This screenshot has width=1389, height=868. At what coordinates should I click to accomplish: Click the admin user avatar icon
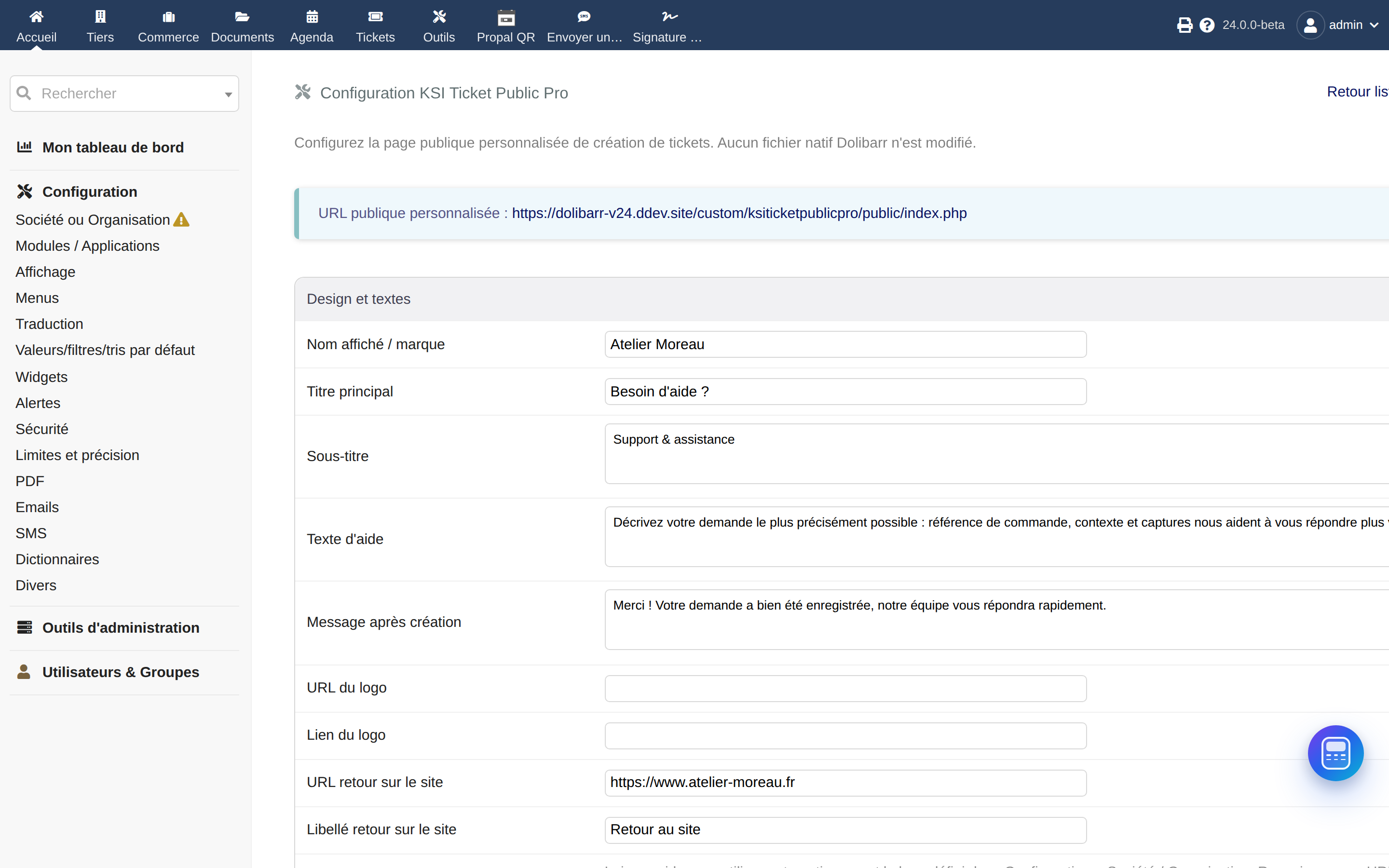pos(1310,25)
